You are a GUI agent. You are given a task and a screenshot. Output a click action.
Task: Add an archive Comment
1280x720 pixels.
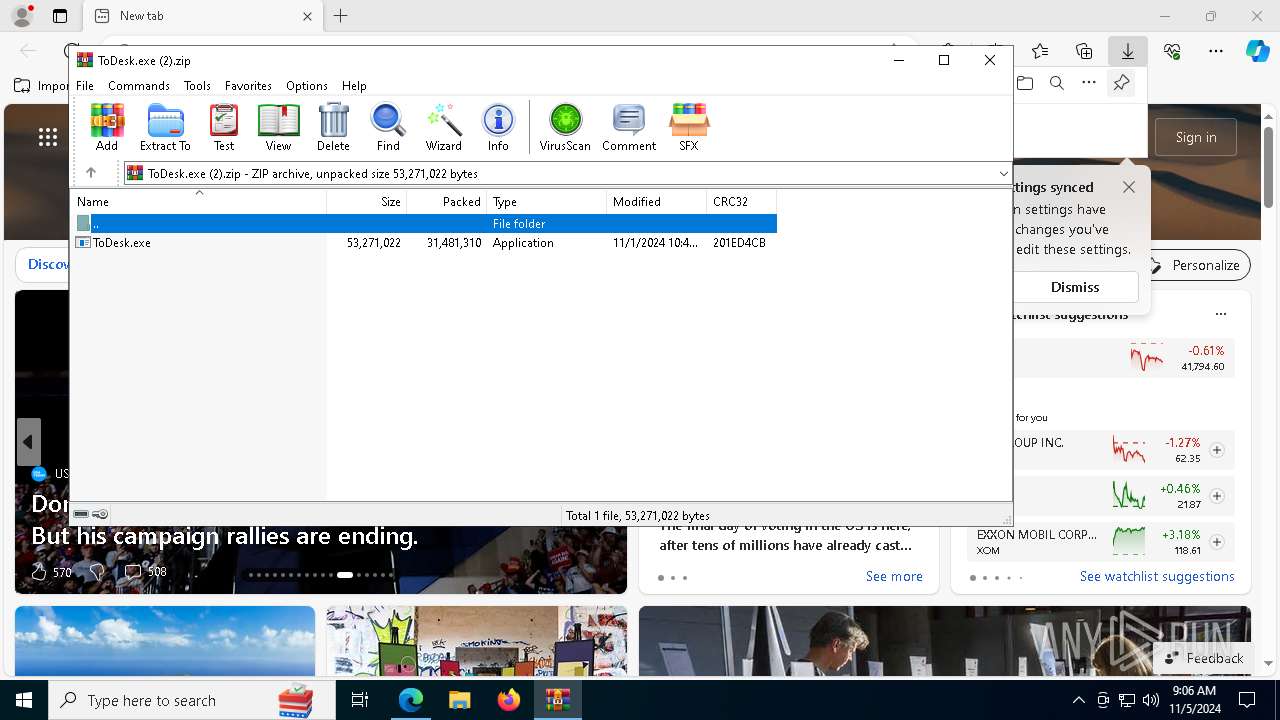coord(629,127)
